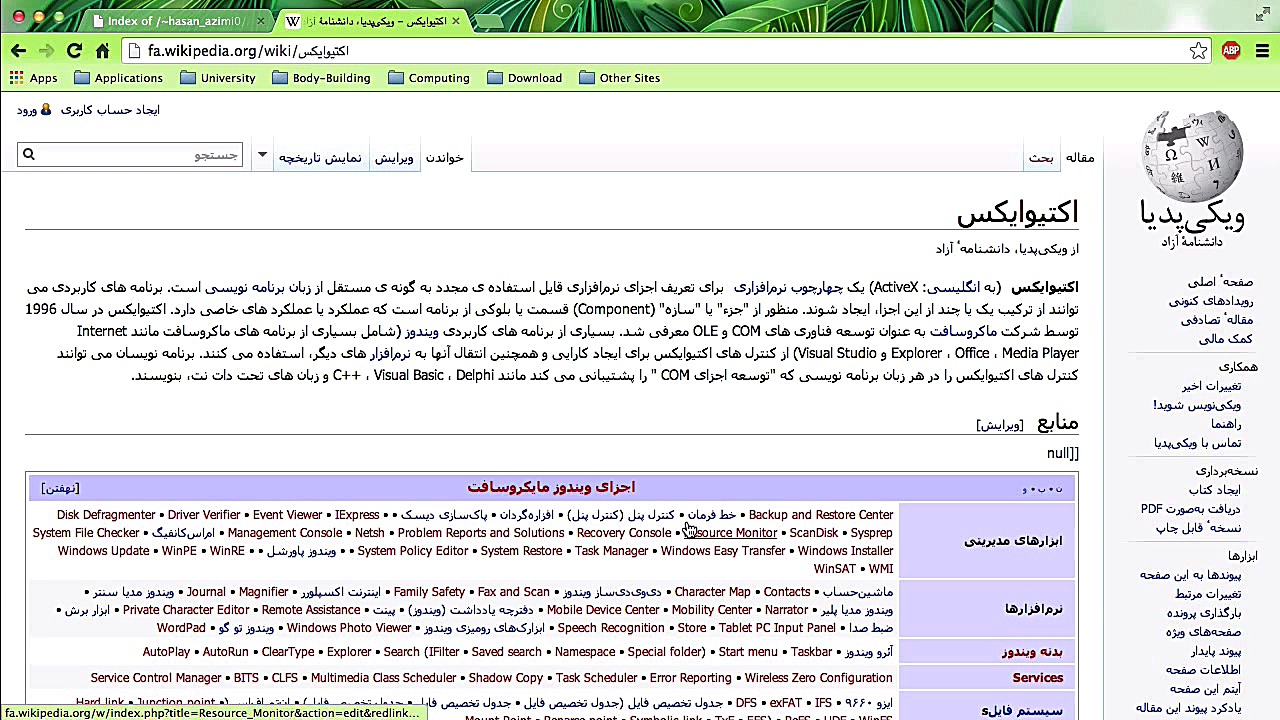Open the Resource Monitor red link
This screenshot has height=720, width=1280.
[731, 533]
